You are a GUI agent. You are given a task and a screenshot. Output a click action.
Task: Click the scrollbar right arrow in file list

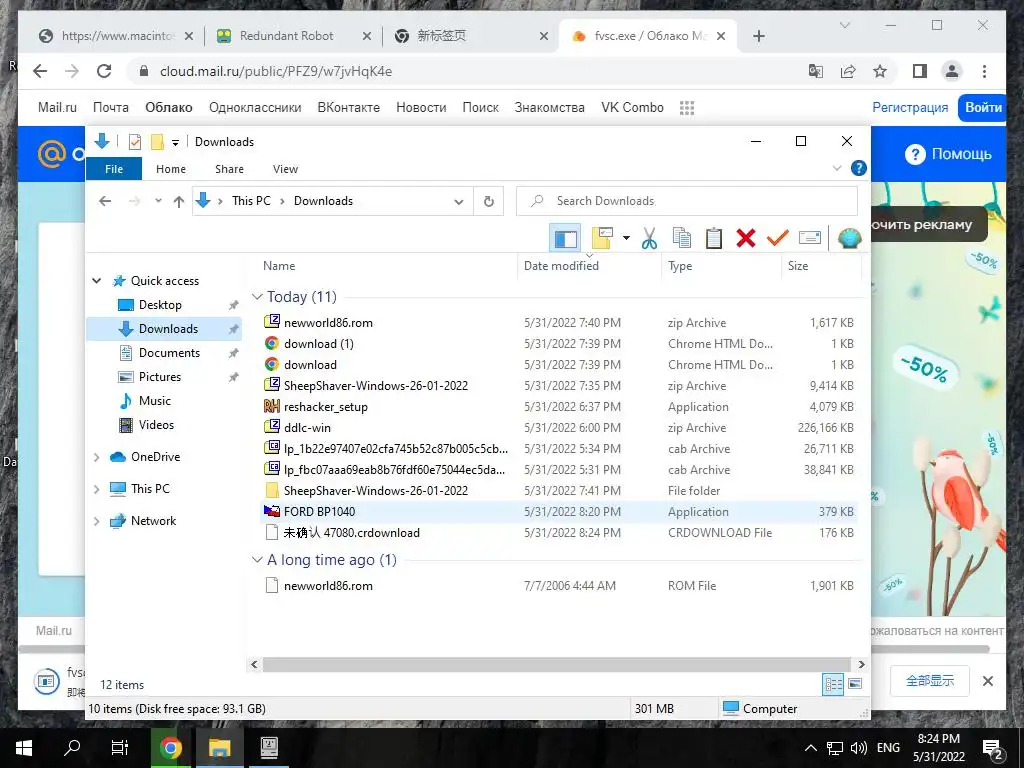[861, 665]
